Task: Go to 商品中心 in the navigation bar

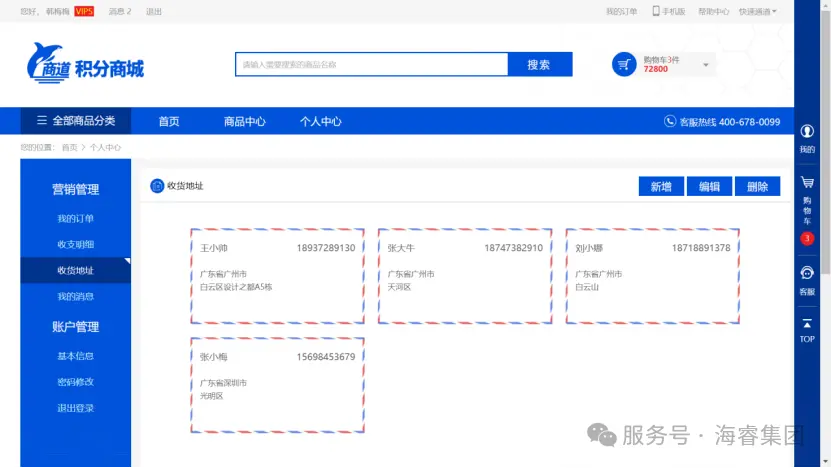Action: 244,121
